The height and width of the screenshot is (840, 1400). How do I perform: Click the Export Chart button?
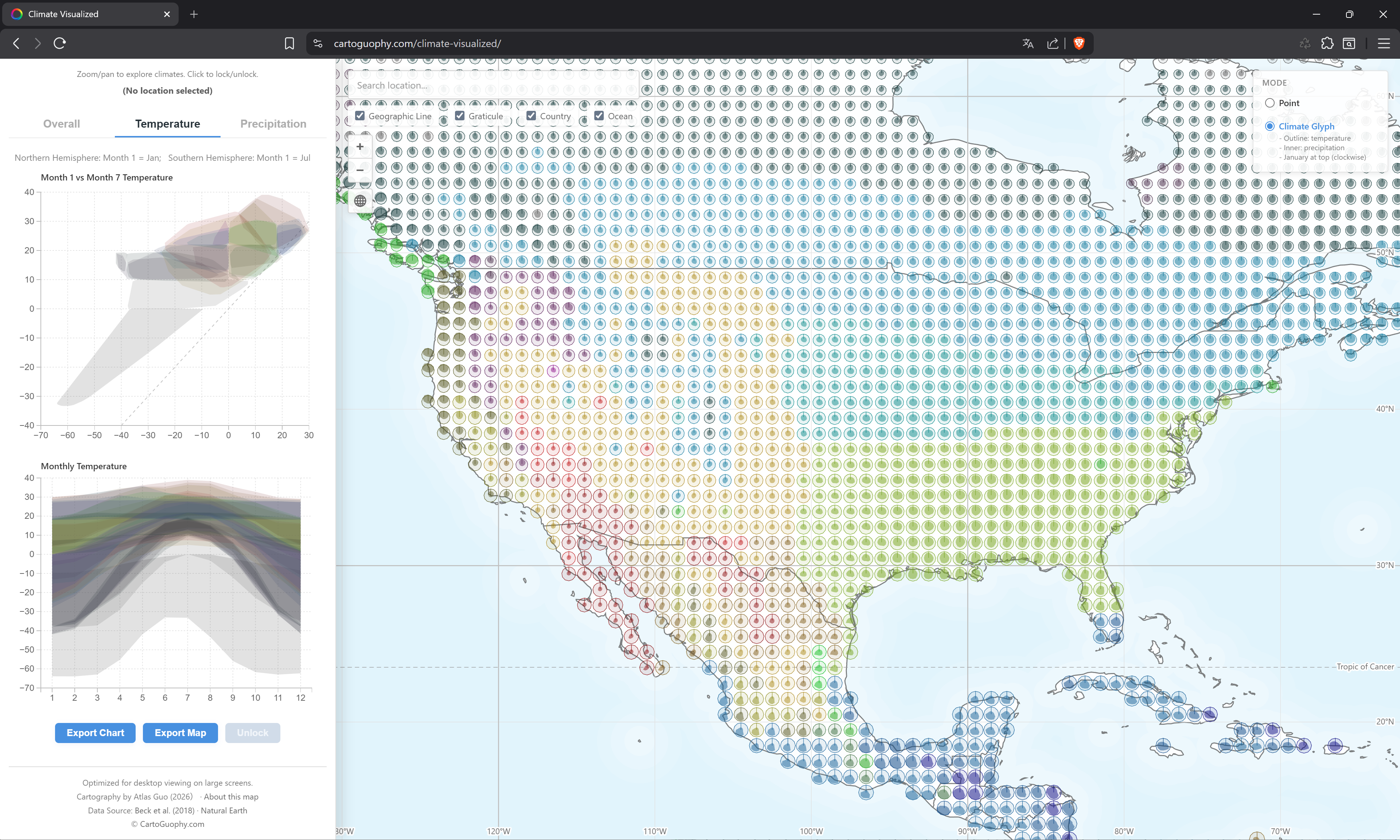94,732
